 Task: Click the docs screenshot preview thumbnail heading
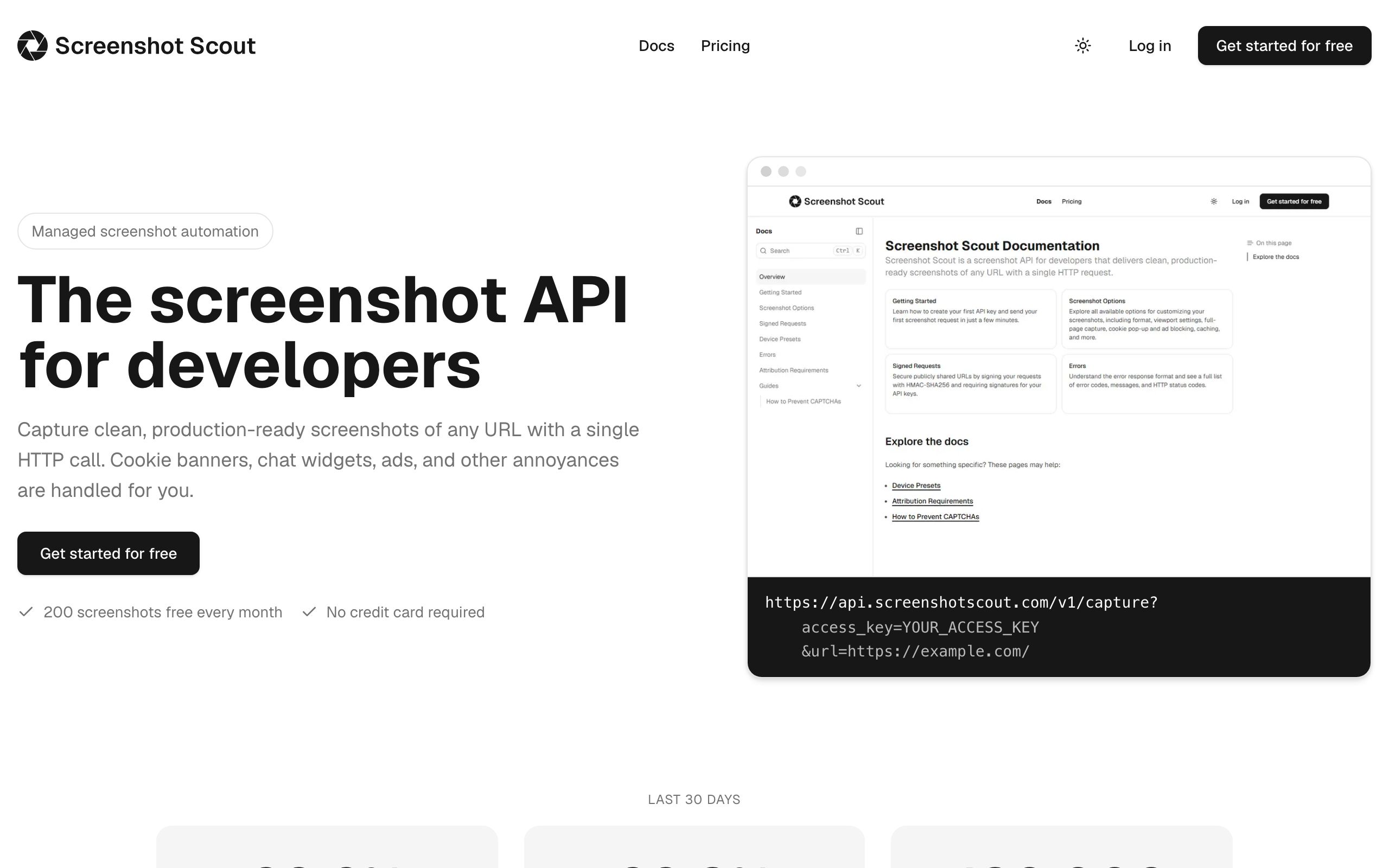992,246
